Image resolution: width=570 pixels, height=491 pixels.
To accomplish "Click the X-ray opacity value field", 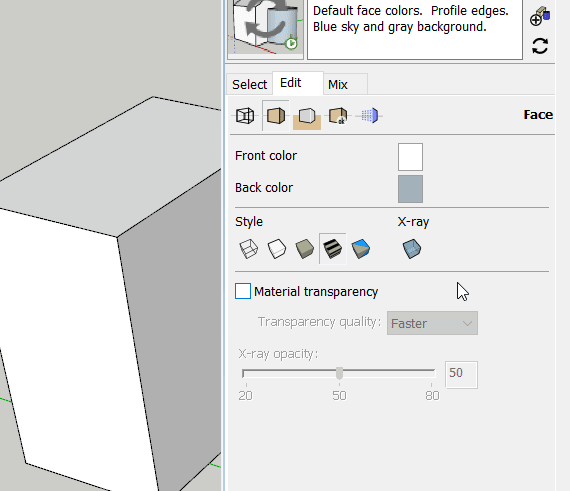I will (x=461, y=375).
